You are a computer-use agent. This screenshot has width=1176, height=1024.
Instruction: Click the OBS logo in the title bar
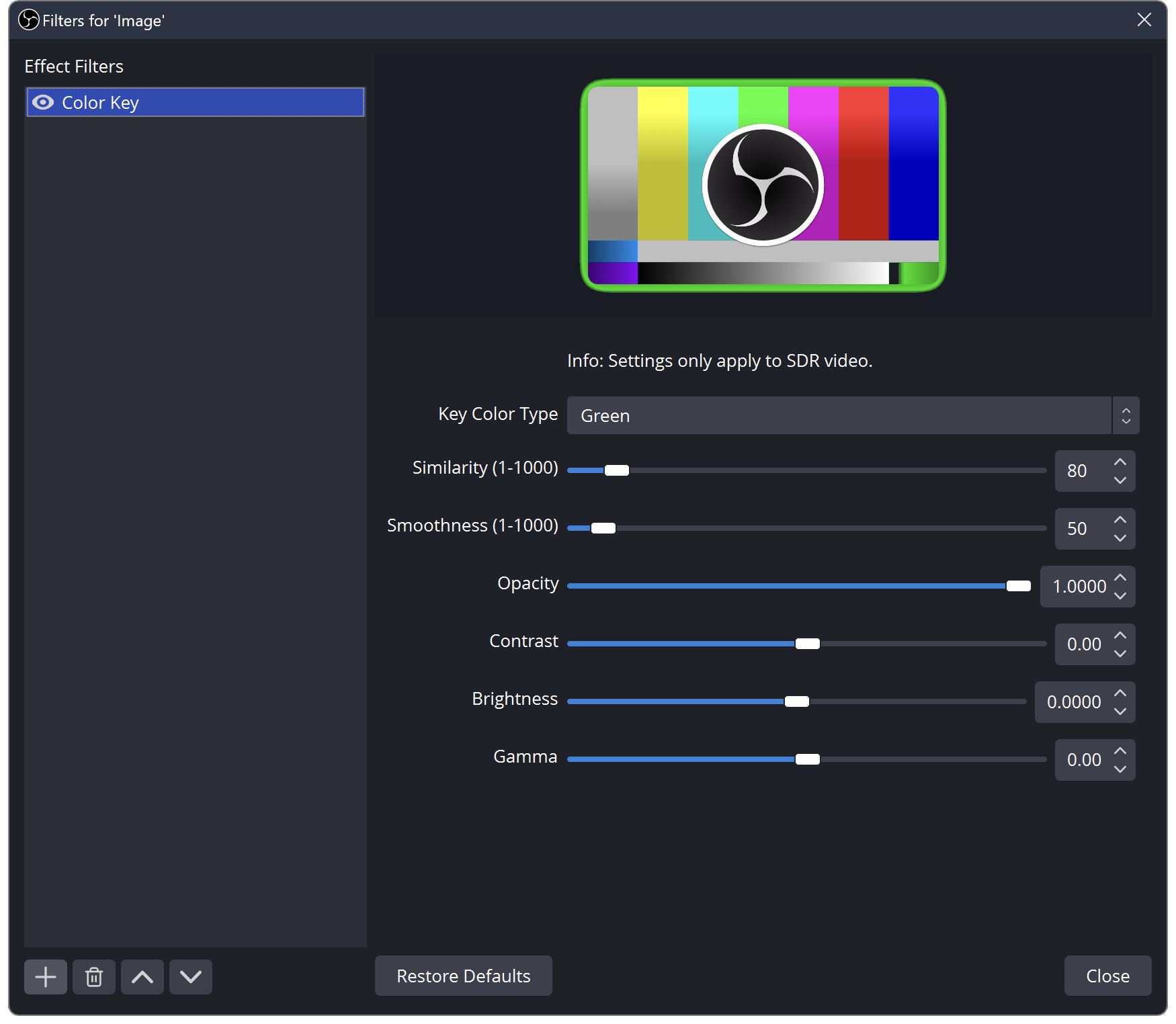pos(28,20)
